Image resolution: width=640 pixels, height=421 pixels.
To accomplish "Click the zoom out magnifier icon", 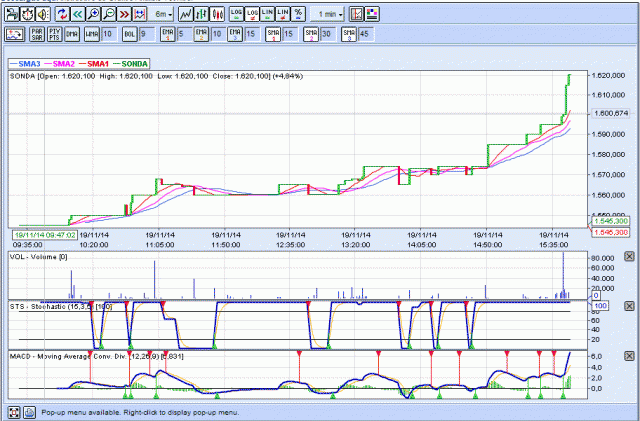I will [108, 14].
